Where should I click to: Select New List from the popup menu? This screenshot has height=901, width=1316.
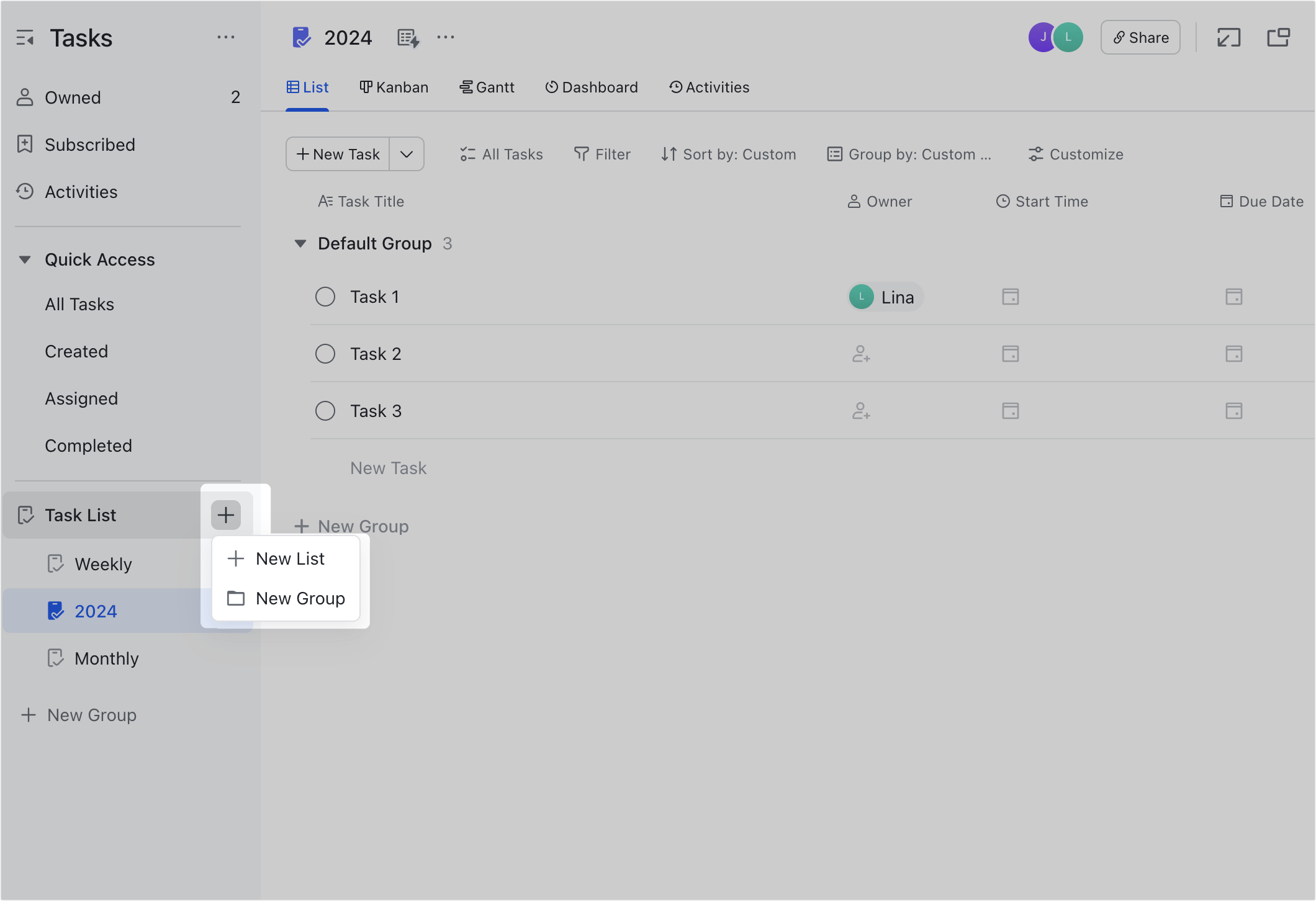tap(289, 558)
